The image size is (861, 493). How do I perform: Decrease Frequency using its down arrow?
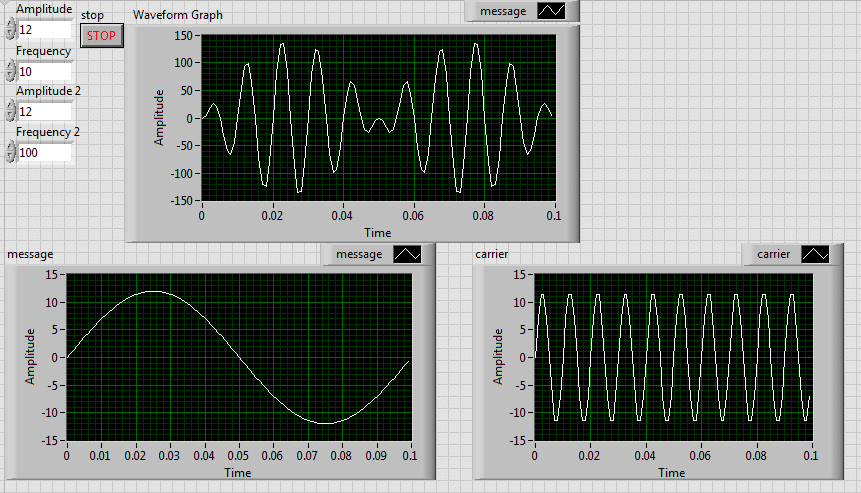10,76
